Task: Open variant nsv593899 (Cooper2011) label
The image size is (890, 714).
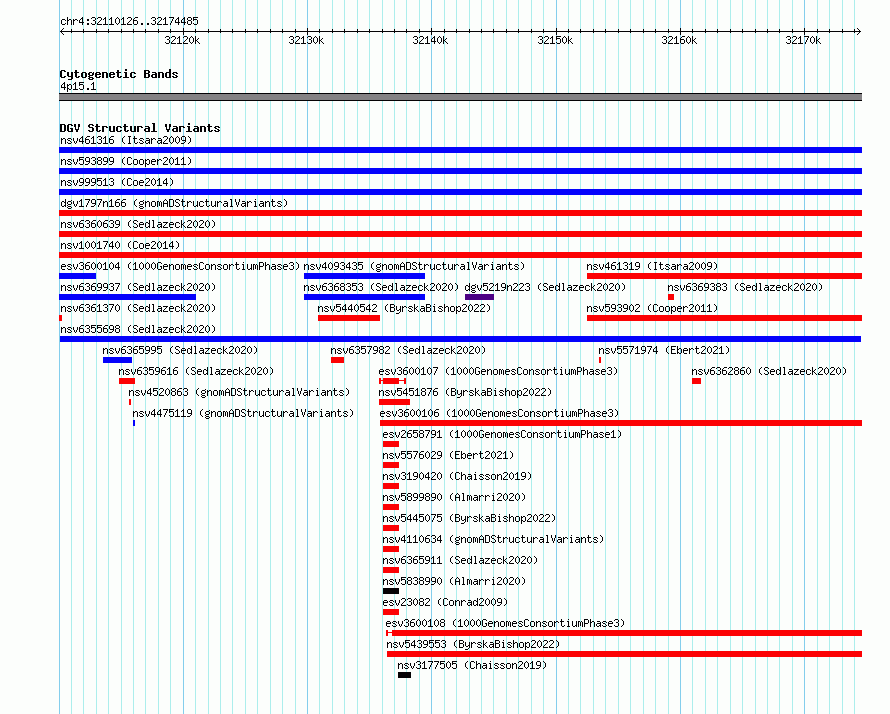Action: tap(126, 161)
